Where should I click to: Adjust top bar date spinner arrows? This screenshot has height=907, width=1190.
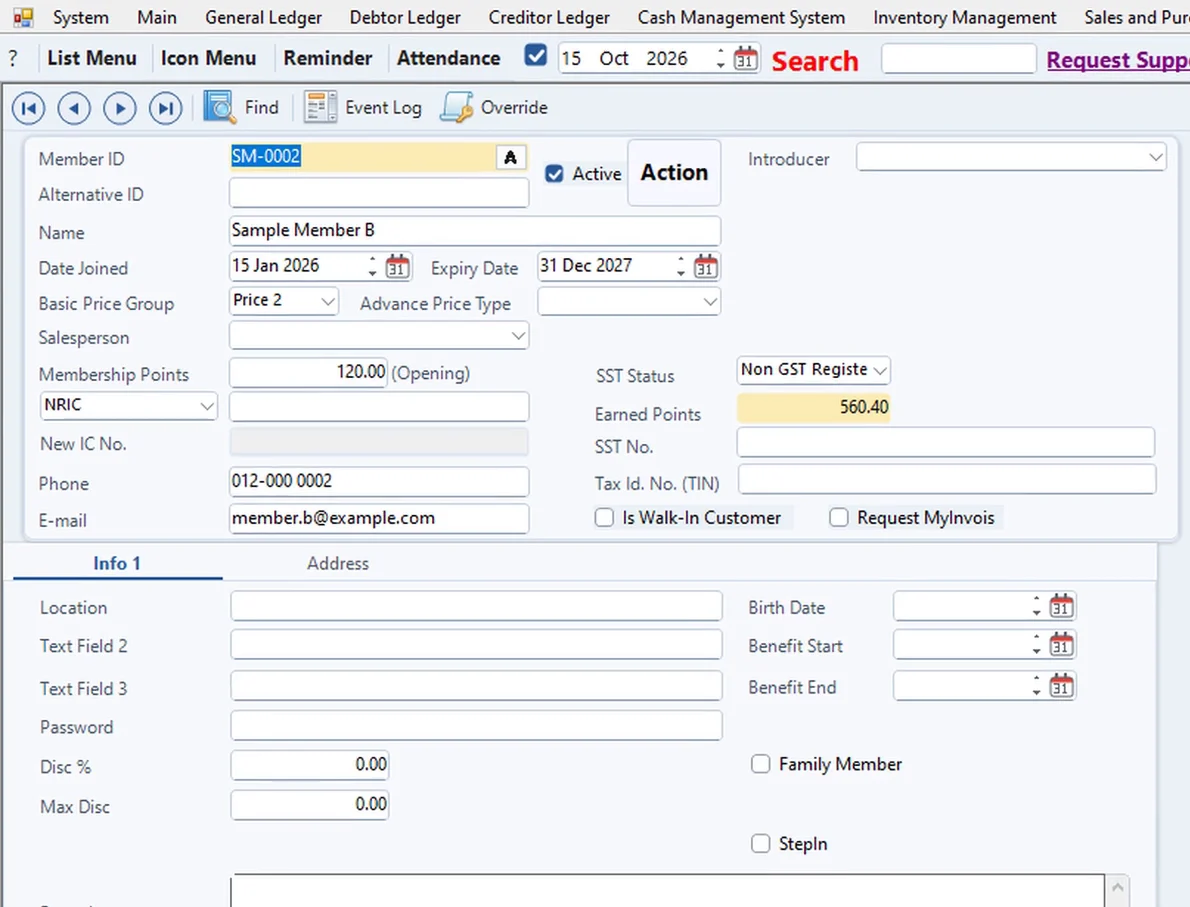(x=720, y=58)
